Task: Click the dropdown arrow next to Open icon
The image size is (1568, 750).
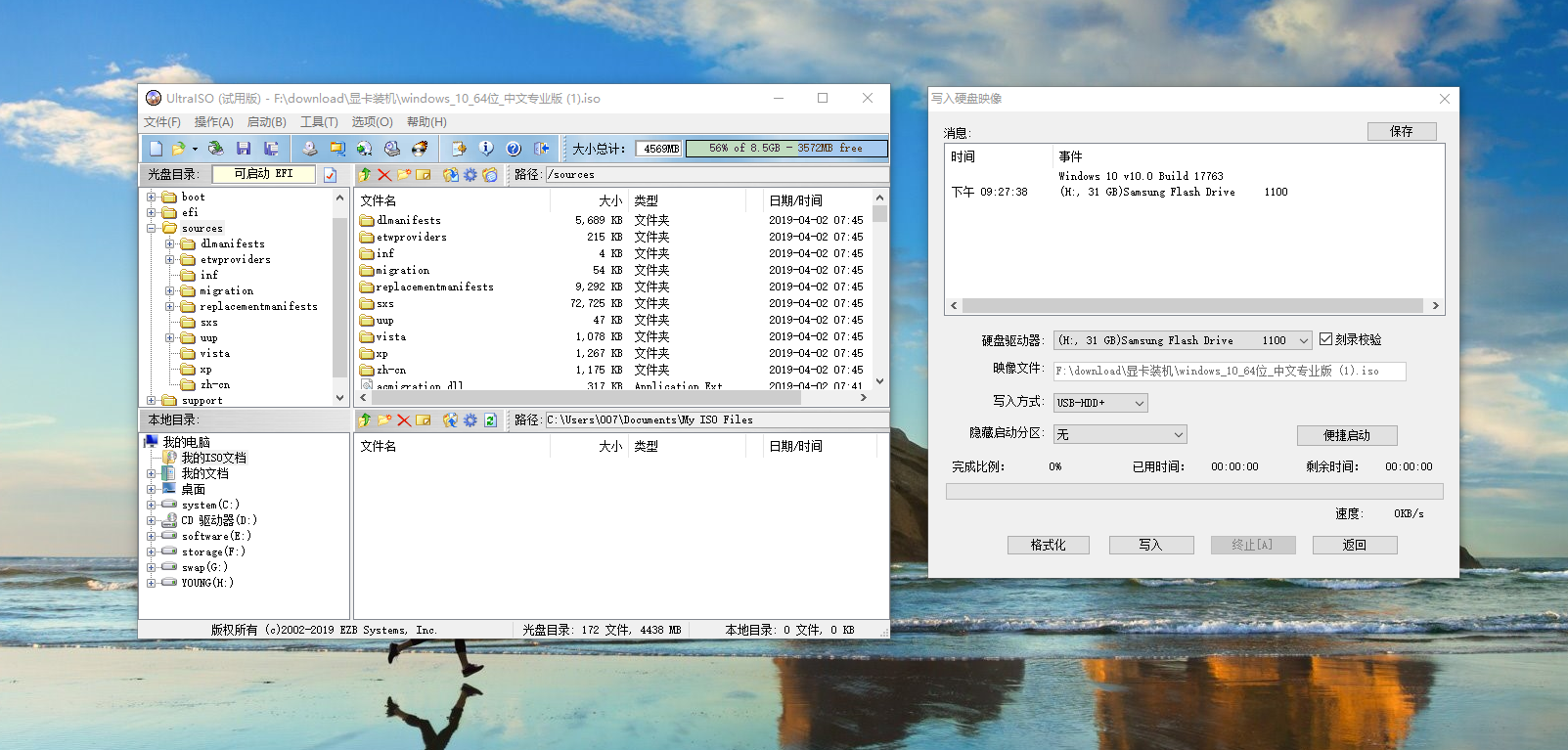Action: coord(195,149)
